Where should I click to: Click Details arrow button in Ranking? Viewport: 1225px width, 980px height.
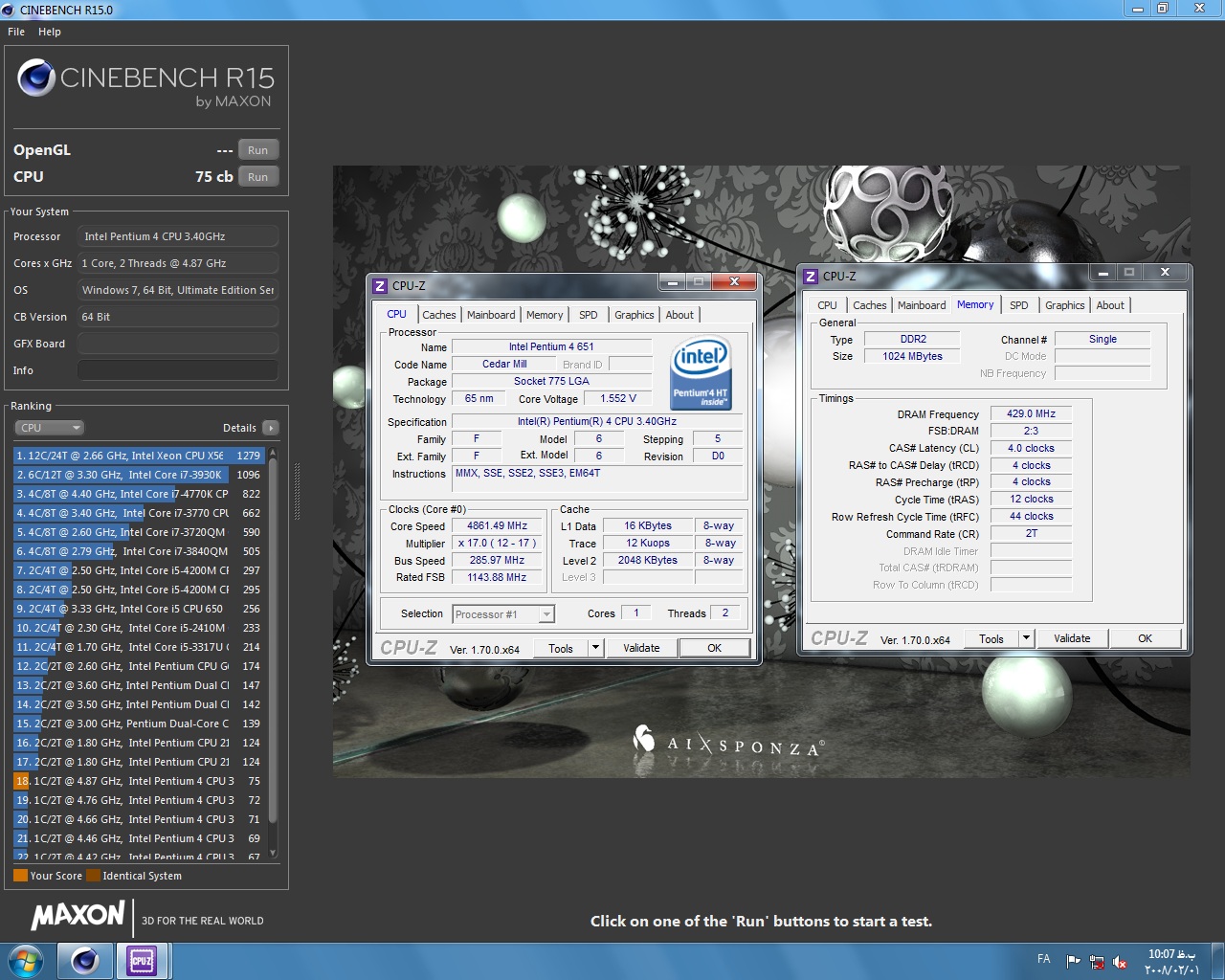271,428
